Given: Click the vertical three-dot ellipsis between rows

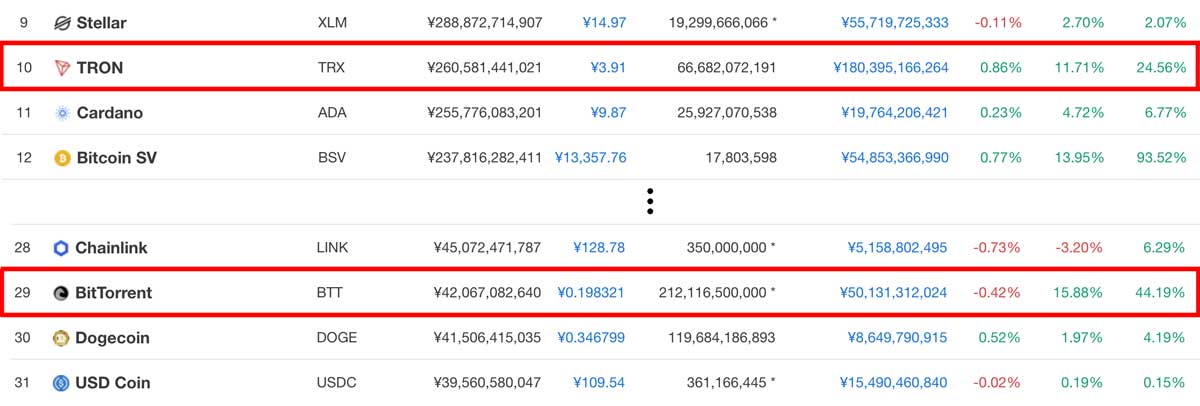Looking at the screenshot, I should (x=650, y=201).
